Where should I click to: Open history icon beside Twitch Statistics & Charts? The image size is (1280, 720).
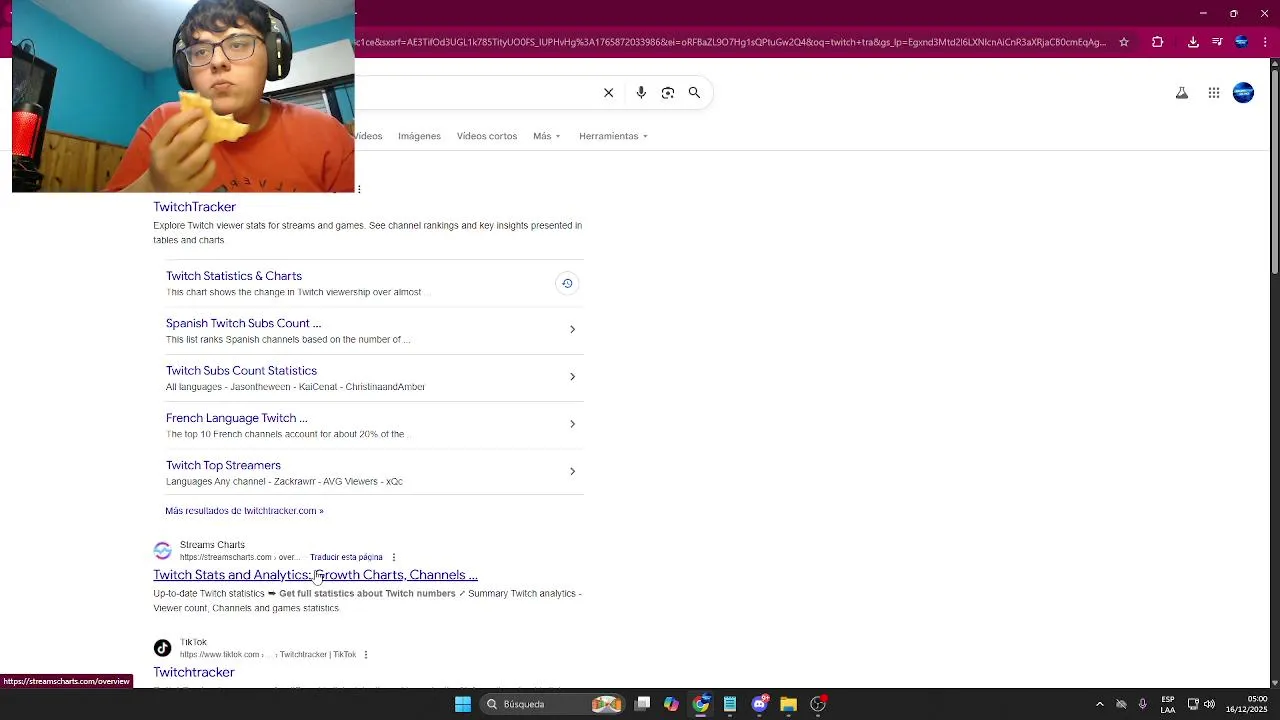click(x=567, y=283)
